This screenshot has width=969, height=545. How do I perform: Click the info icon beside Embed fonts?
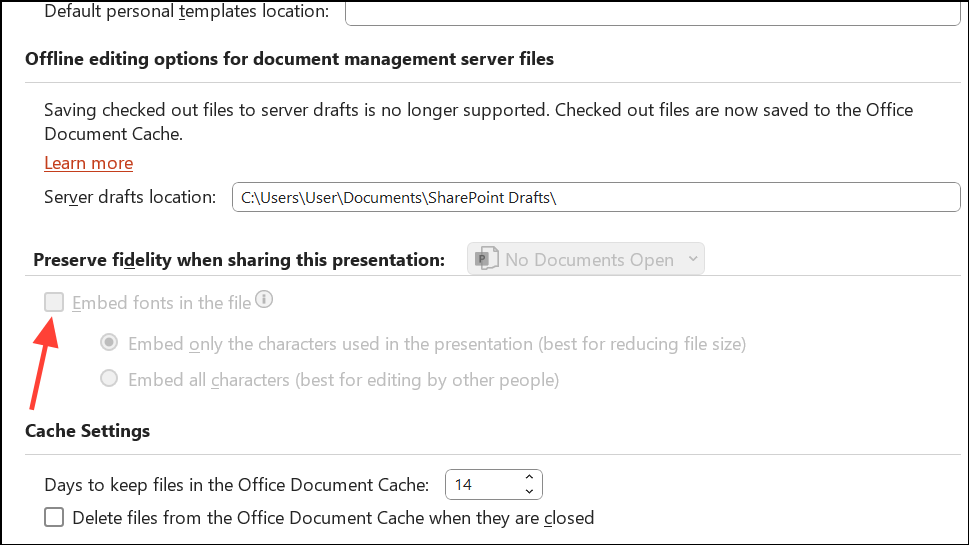pos(265,299)
